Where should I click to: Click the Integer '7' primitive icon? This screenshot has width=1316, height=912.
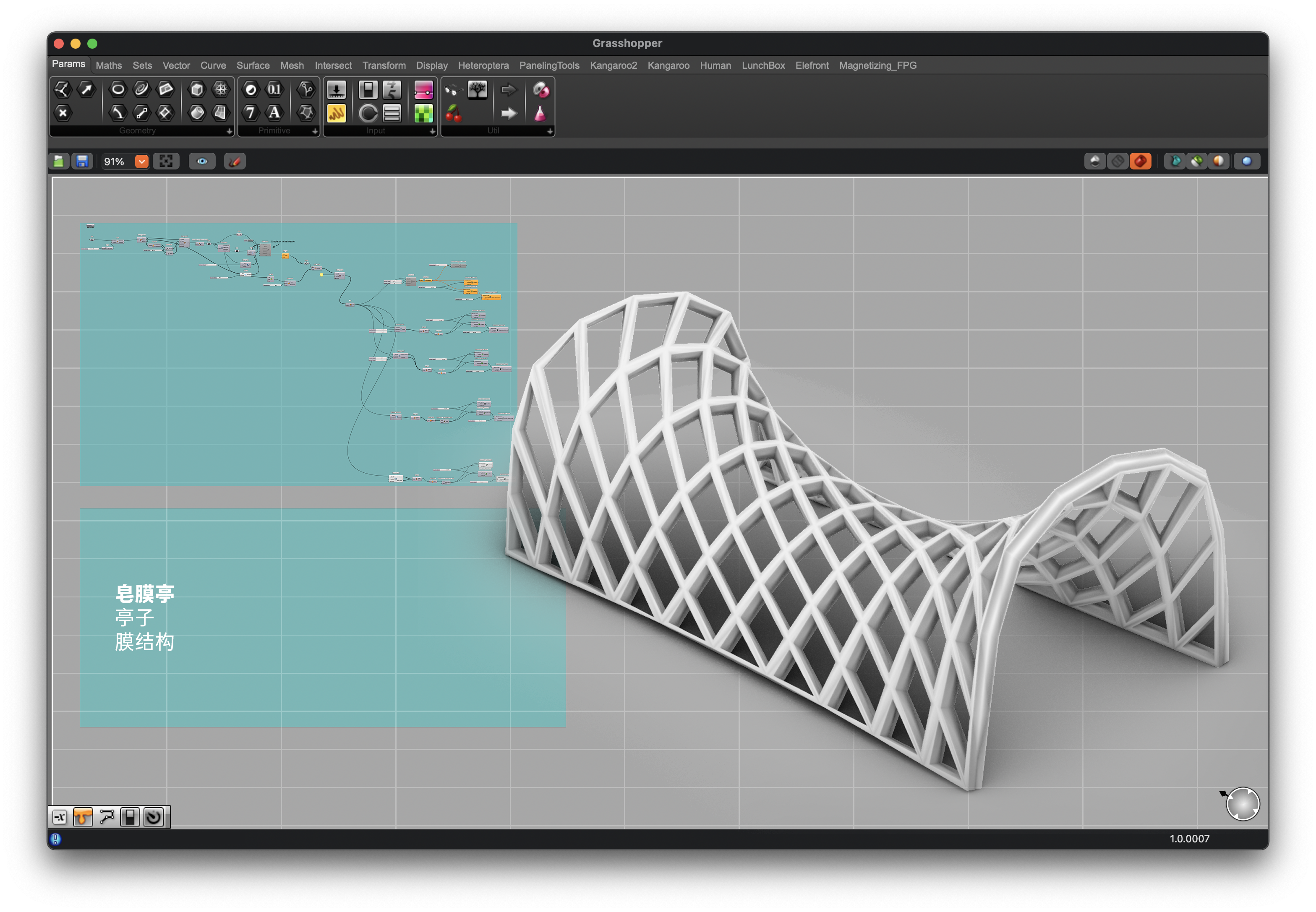(251, 113)
